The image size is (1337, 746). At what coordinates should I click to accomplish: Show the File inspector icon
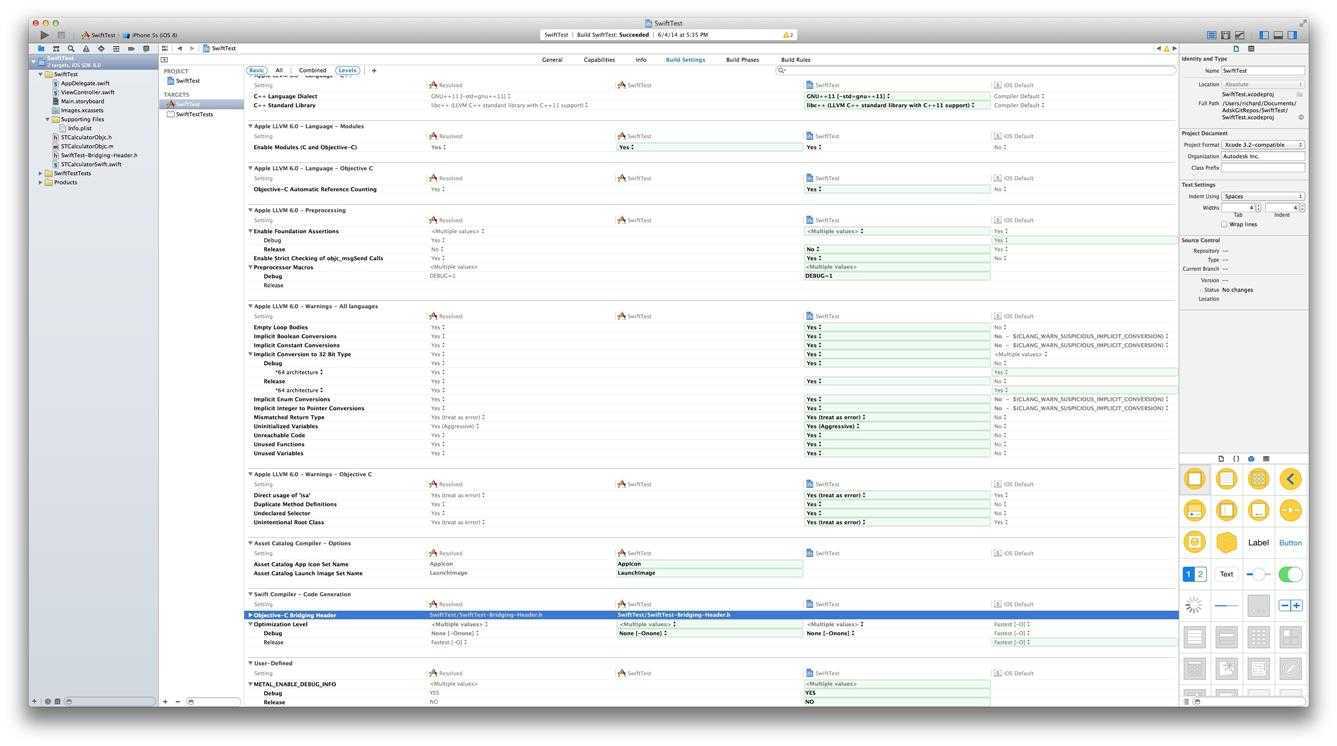[1236, 48]
